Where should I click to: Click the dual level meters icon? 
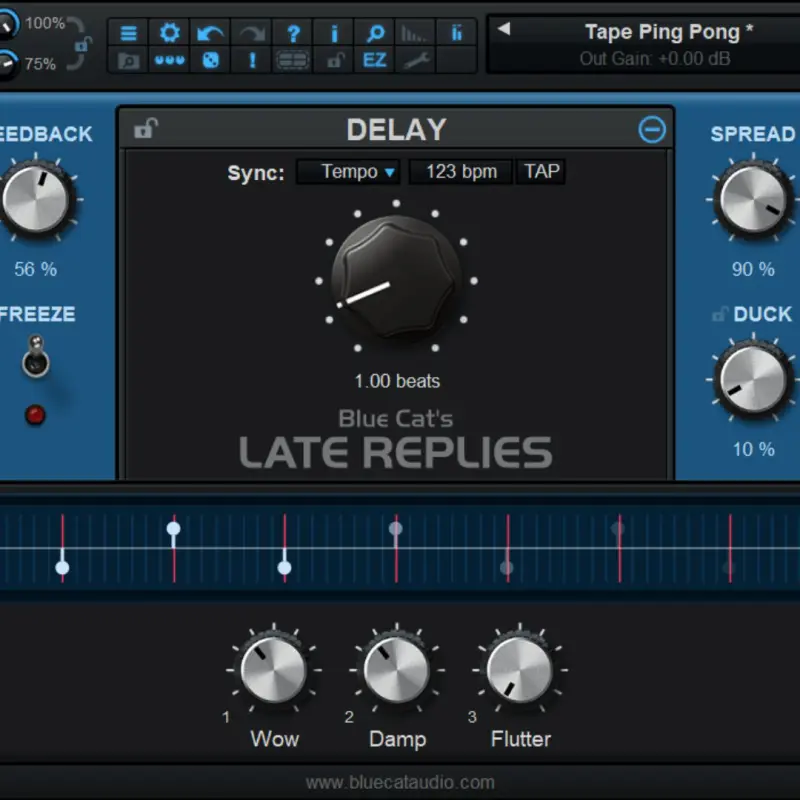coord(456,33)
